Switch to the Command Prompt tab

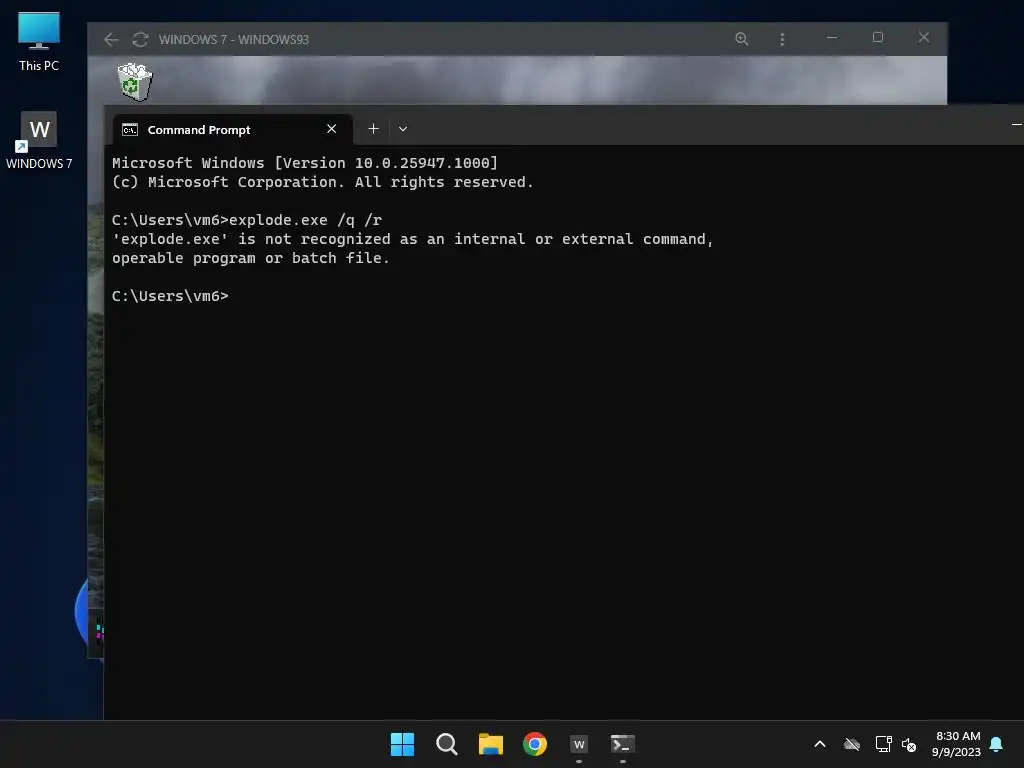232,129
